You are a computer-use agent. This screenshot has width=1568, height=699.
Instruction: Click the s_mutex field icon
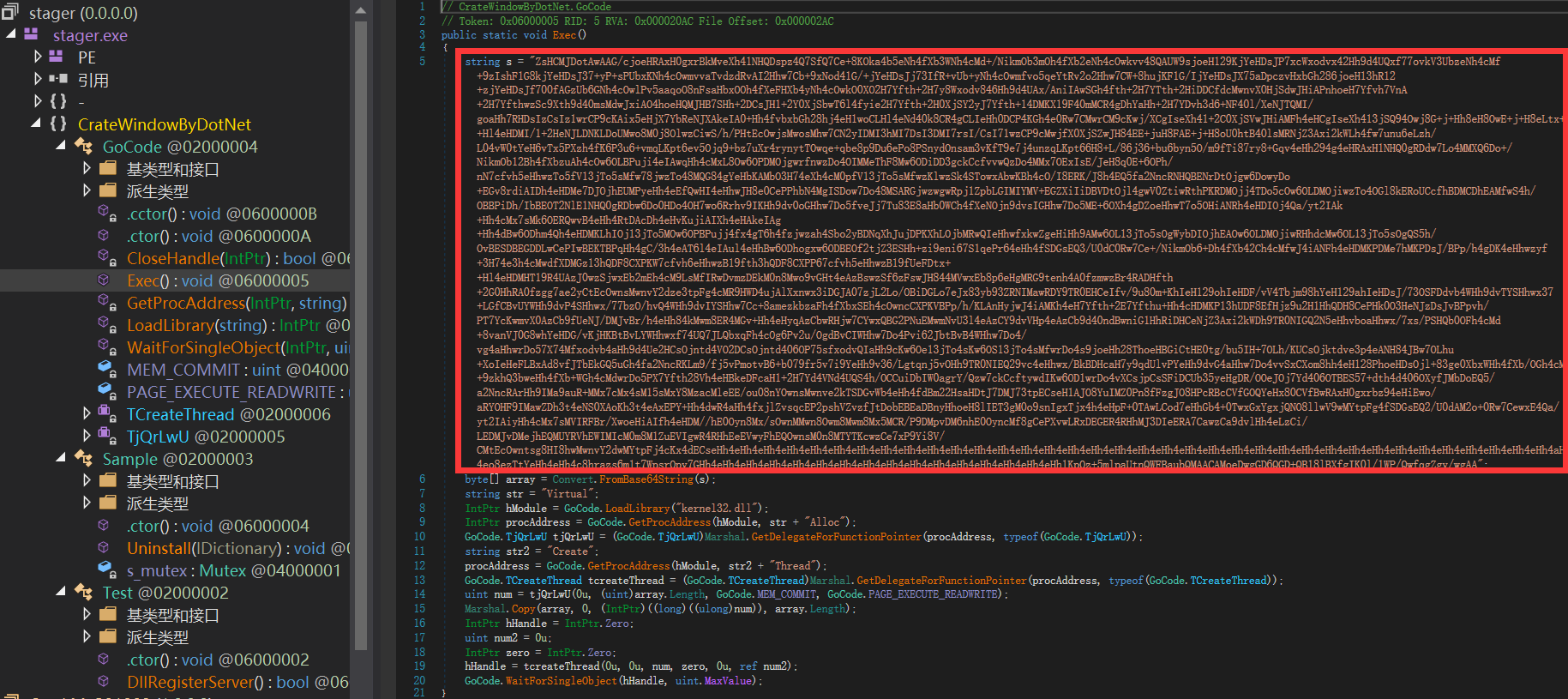(106, 569)
